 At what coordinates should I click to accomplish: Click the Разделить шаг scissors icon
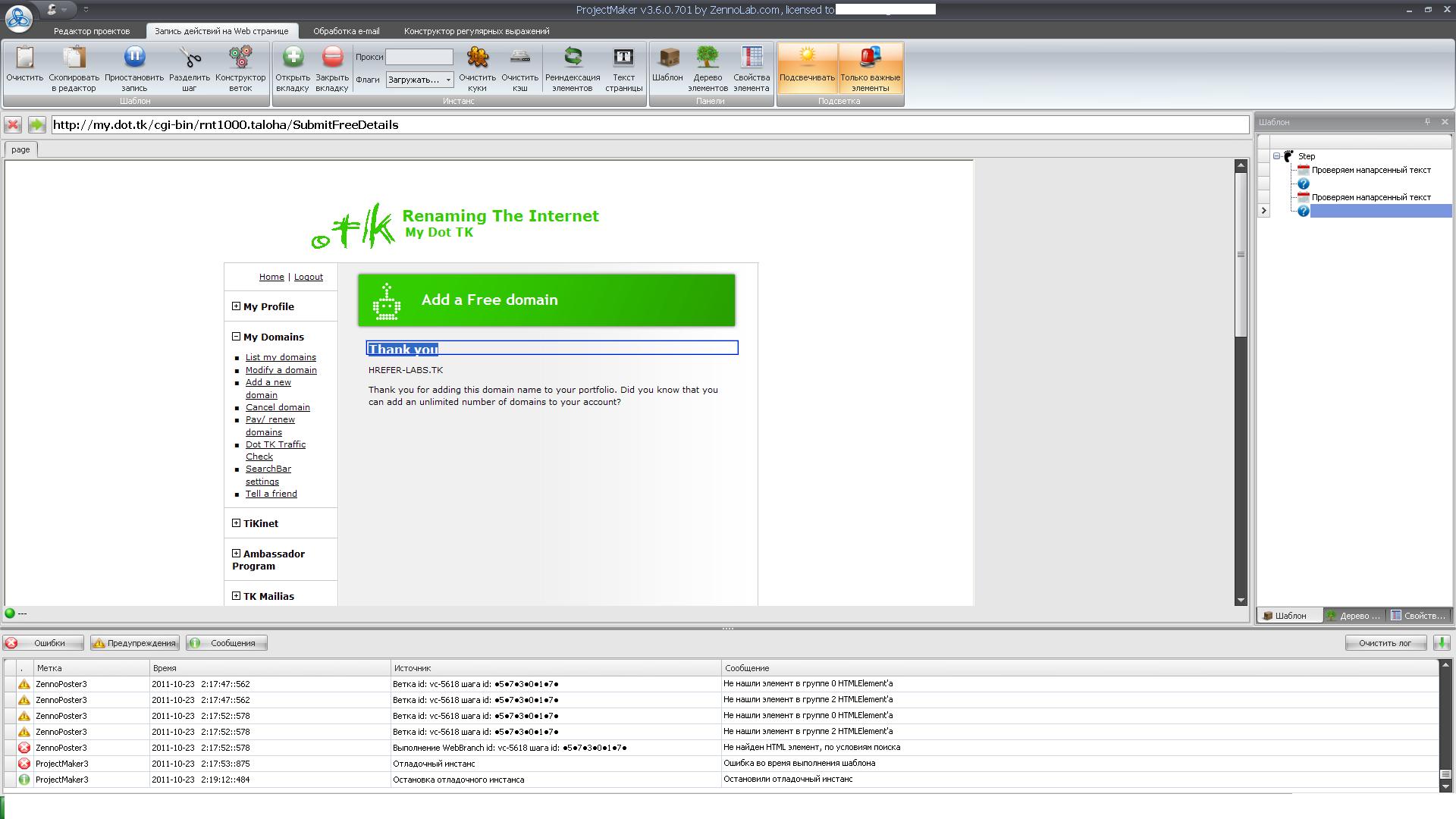[x=190, y=58]
